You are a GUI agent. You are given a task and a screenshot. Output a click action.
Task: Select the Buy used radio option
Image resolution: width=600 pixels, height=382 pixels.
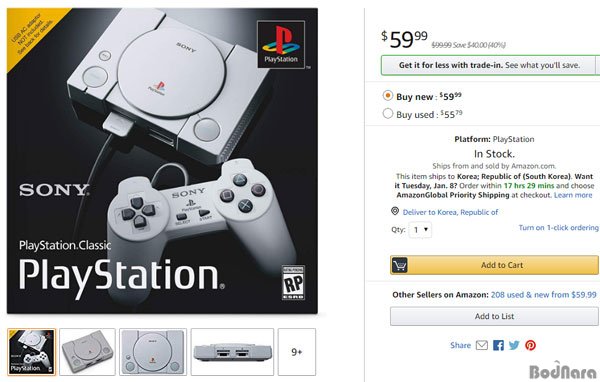(x=388, y=113)
